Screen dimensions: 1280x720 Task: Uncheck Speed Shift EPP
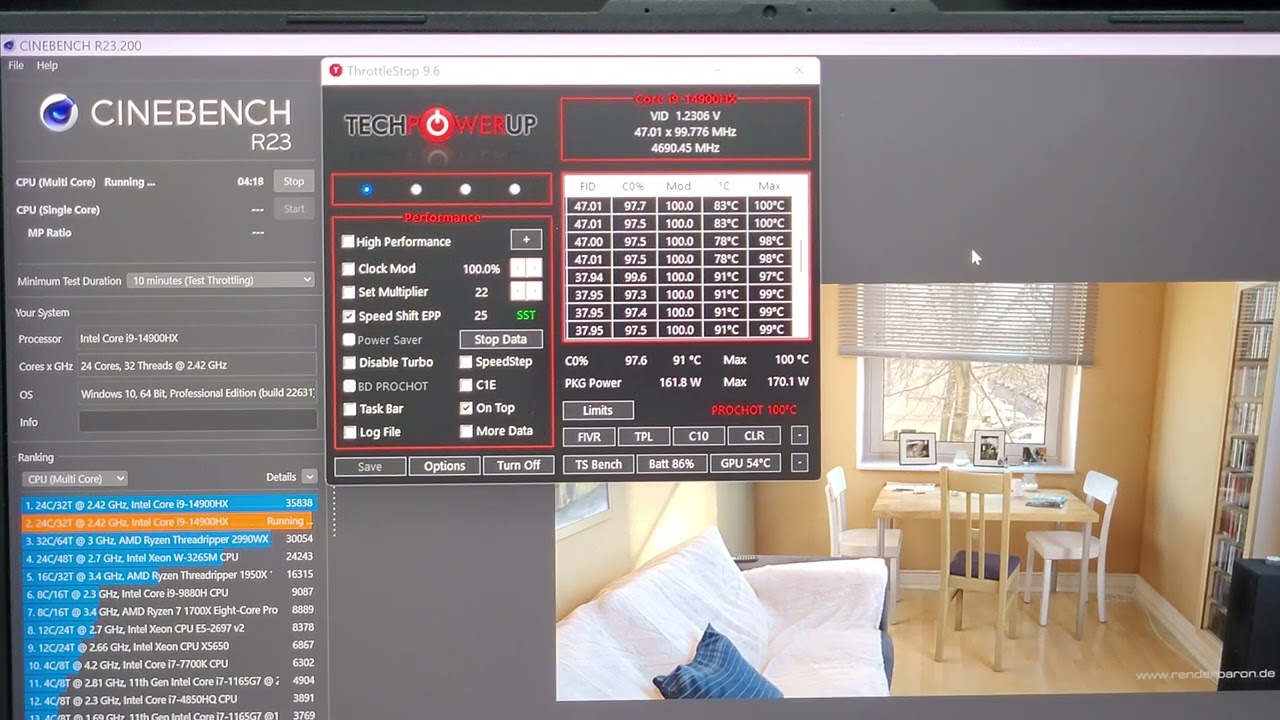(x=348, y=316)
